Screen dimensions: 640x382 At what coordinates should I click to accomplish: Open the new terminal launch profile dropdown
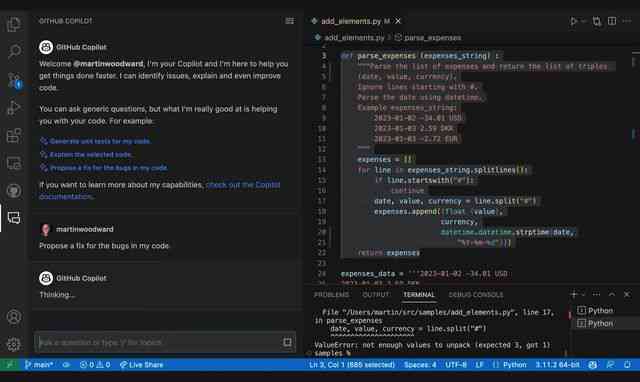(583, 294)
